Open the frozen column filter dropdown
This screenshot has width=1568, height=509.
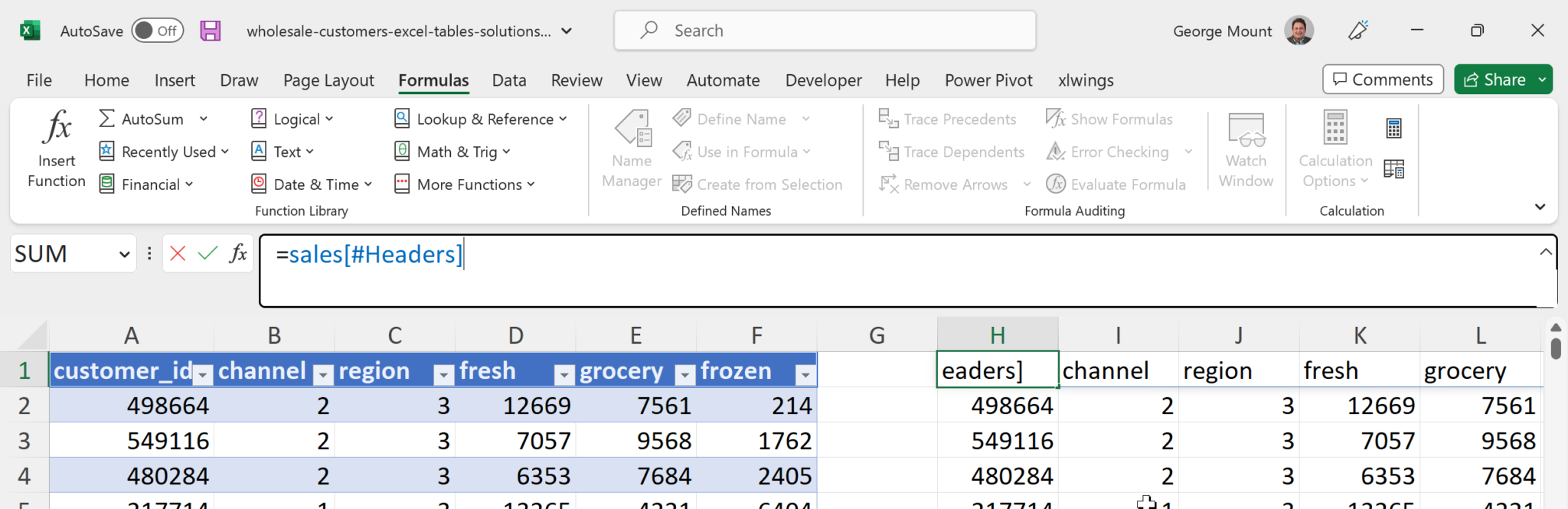click(805, 374)
